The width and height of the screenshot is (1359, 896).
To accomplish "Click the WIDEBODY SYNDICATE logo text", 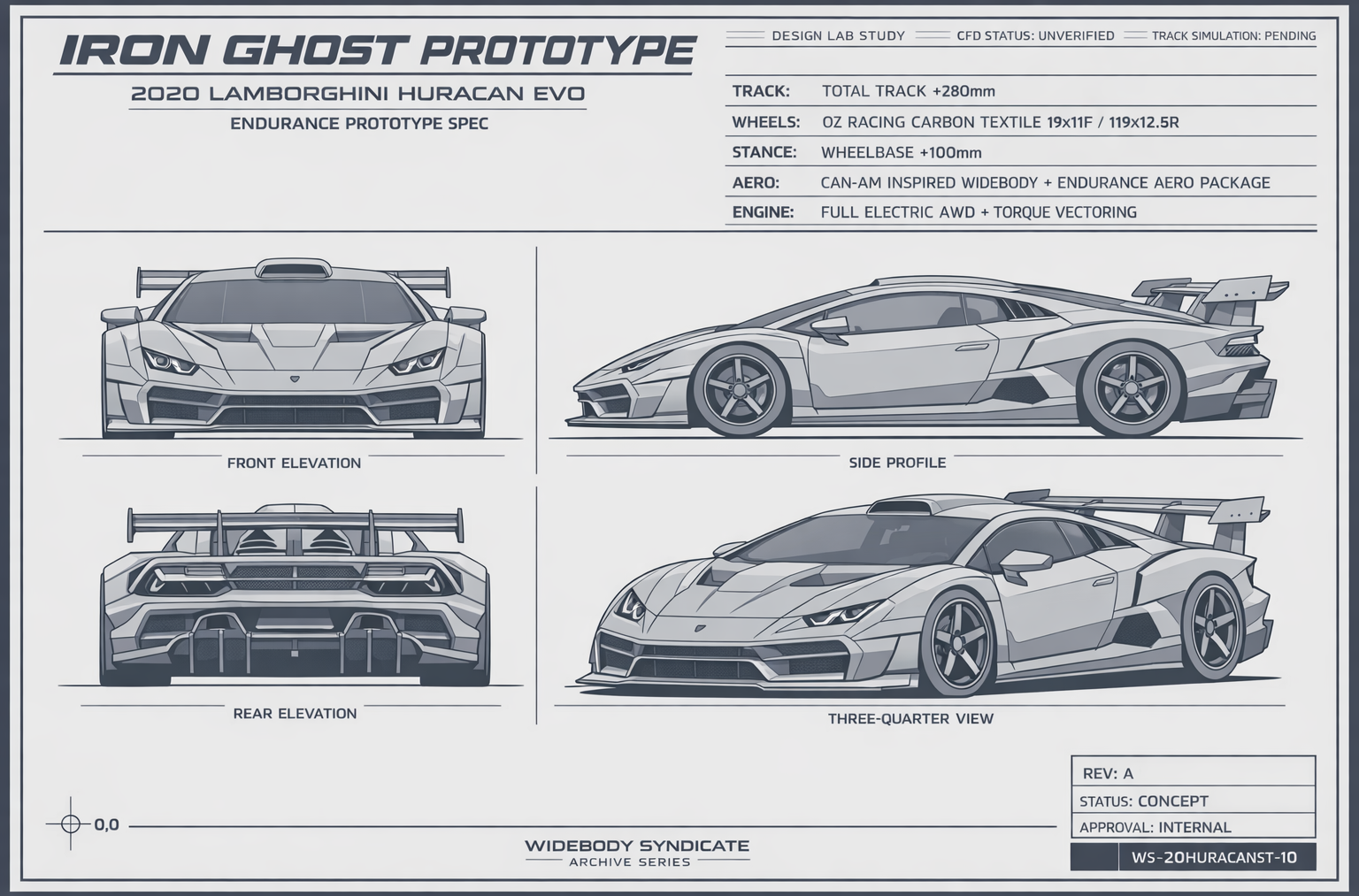I will [x=636, y=846].
